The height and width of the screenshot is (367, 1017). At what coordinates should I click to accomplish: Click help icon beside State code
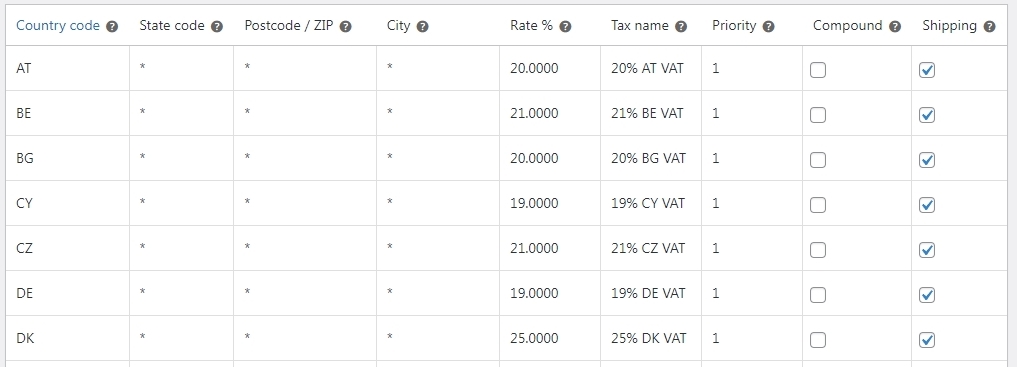(x=217, y=27)
